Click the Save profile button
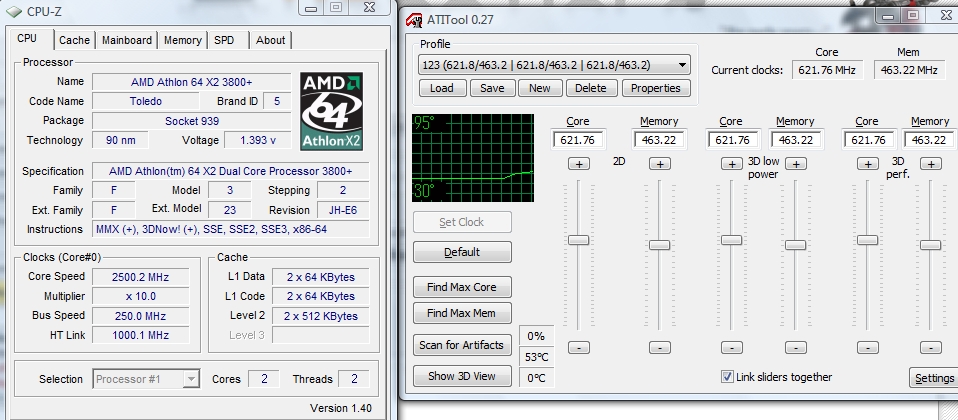958x420 pixels. click(492, 88)
